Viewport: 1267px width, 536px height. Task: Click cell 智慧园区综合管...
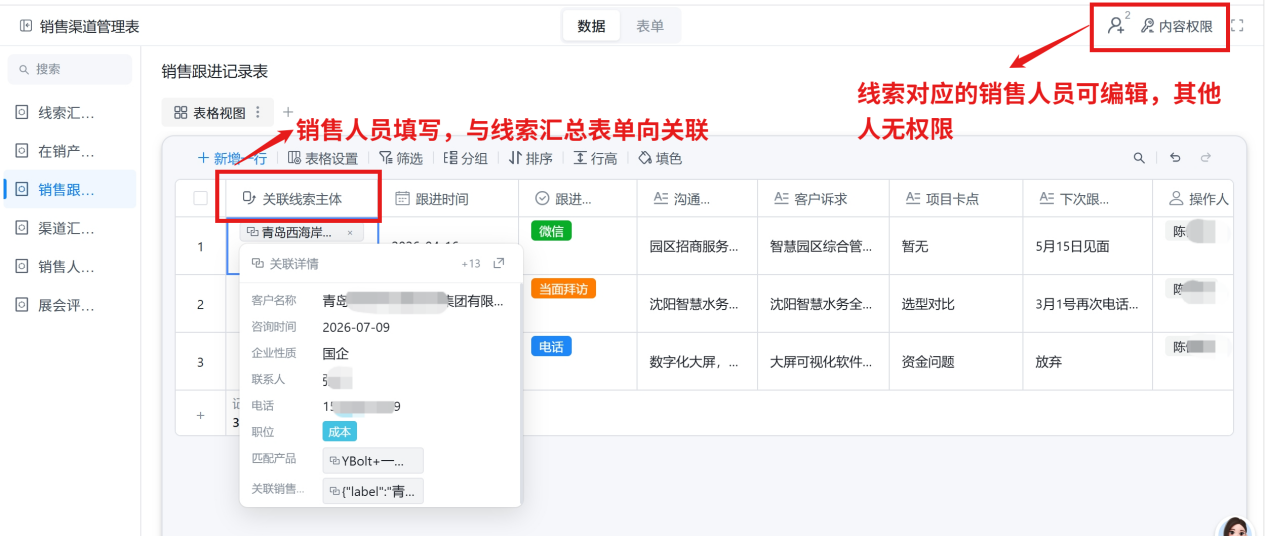(x=821, y=246)
